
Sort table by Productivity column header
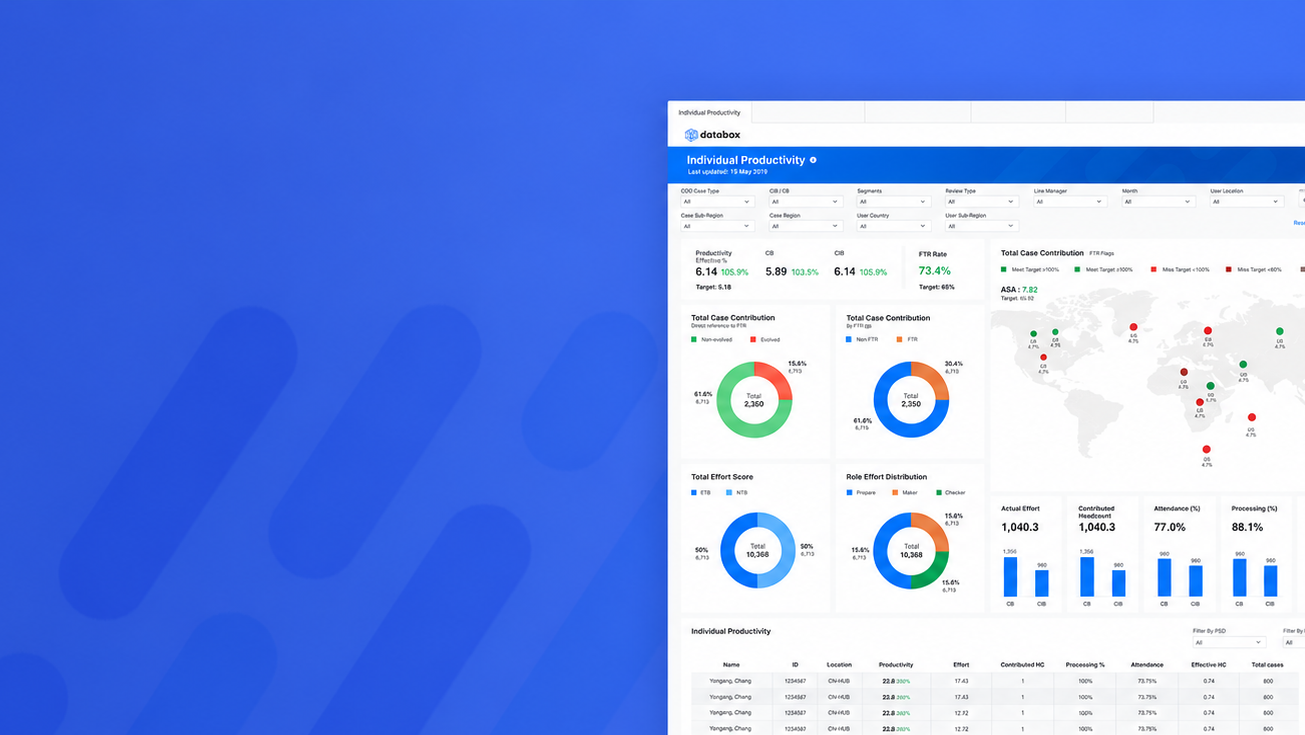tap(896, 665)
